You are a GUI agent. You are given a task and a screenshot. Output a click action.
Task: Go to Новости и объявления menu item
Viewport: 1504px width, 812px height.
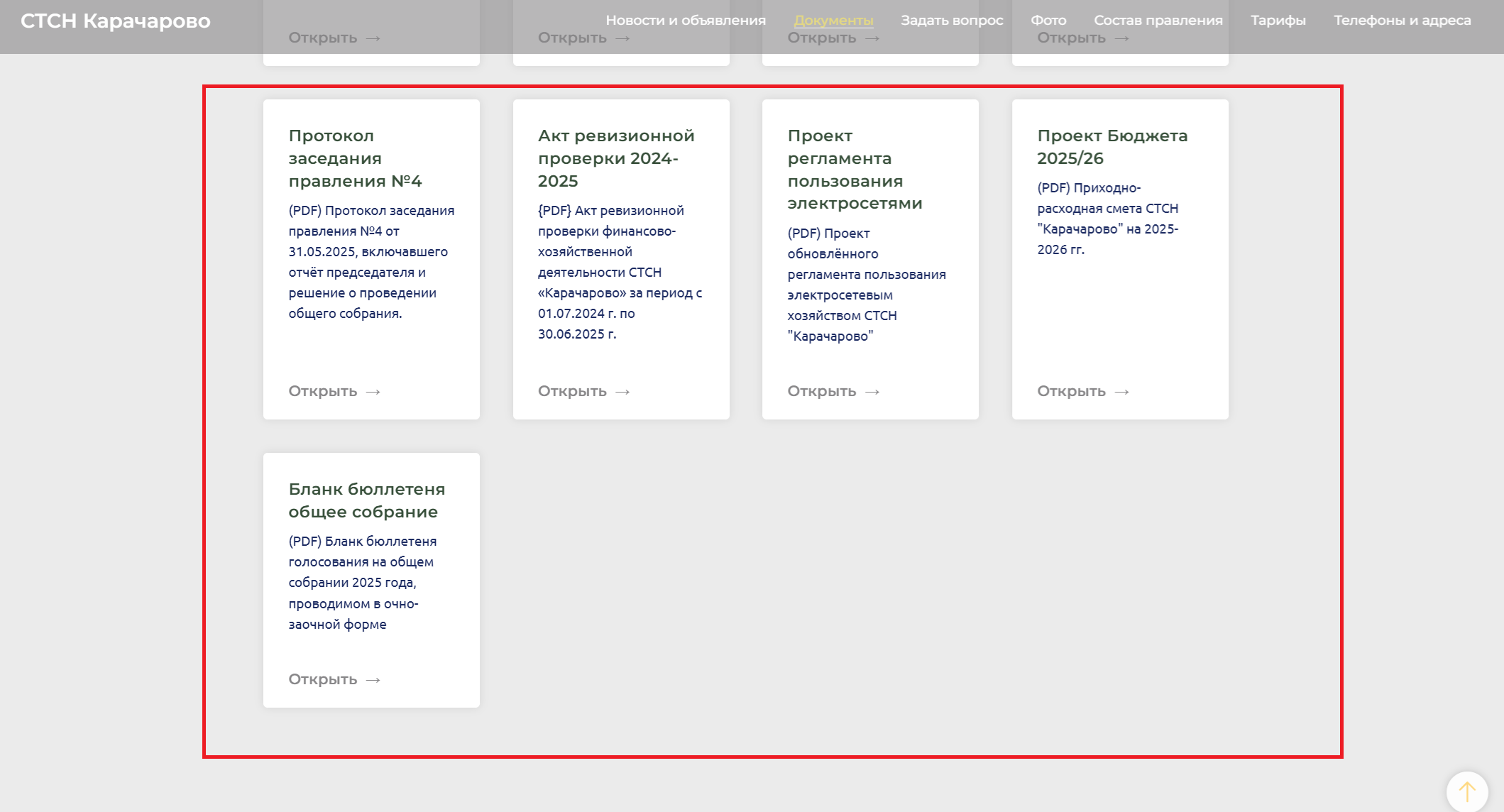coord(686,21)
